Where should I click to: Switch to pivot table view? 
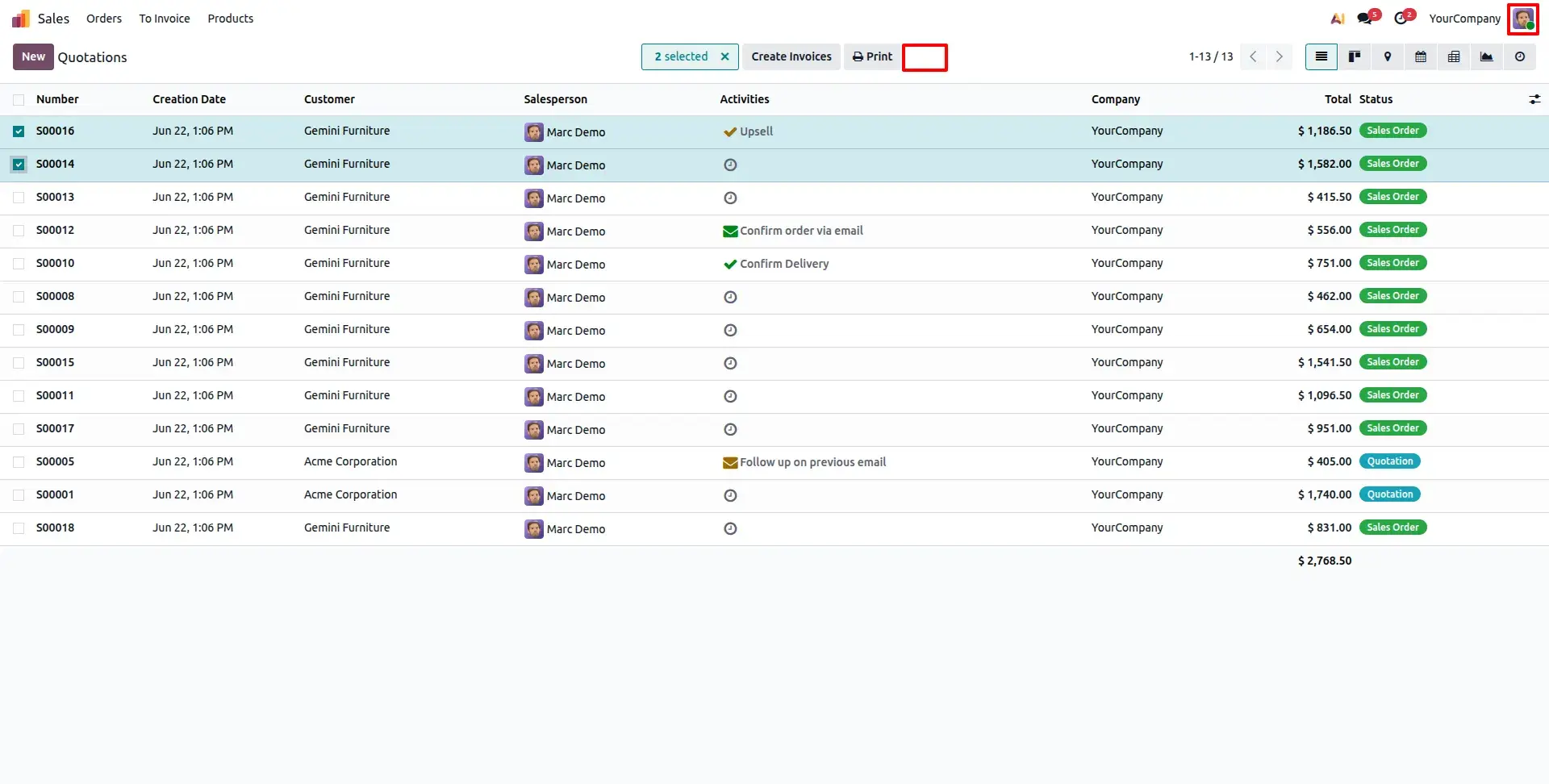point(1454,56)
